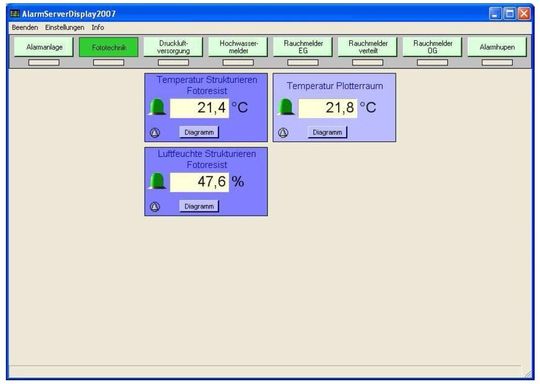Click green alarm light in Luftfeuchte panel
The image size is (540, 384).
coord(157,181)
